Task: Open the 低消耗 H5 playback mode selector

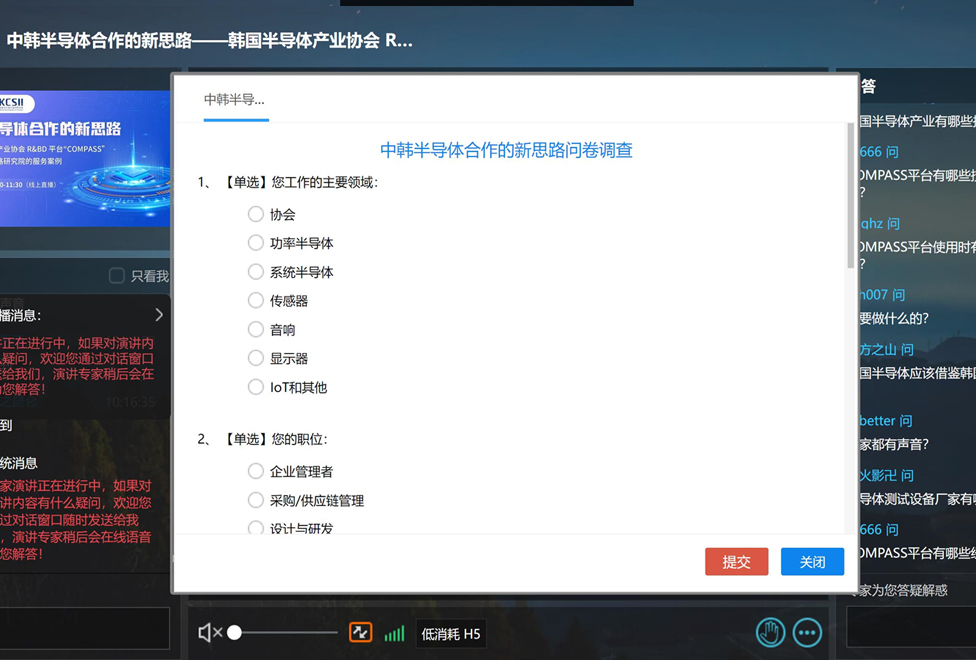Action: 451,634
